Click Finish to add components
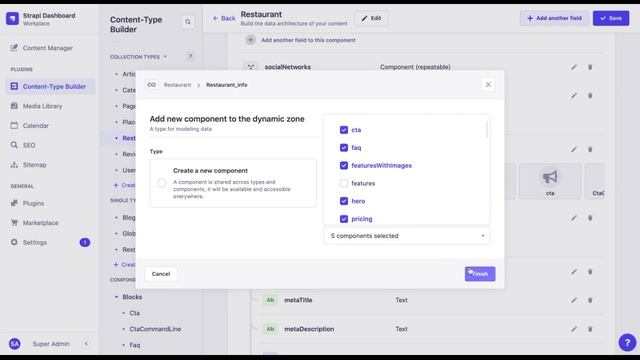Screen dimensions: 640x360 click(480, 274)
